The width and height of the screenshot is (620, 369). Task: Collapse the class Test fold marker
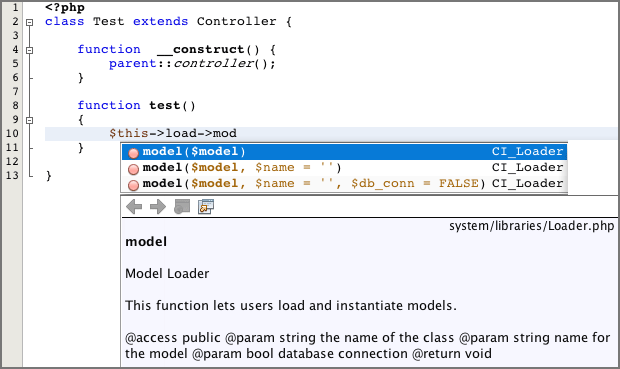click(x=29, y=22)
